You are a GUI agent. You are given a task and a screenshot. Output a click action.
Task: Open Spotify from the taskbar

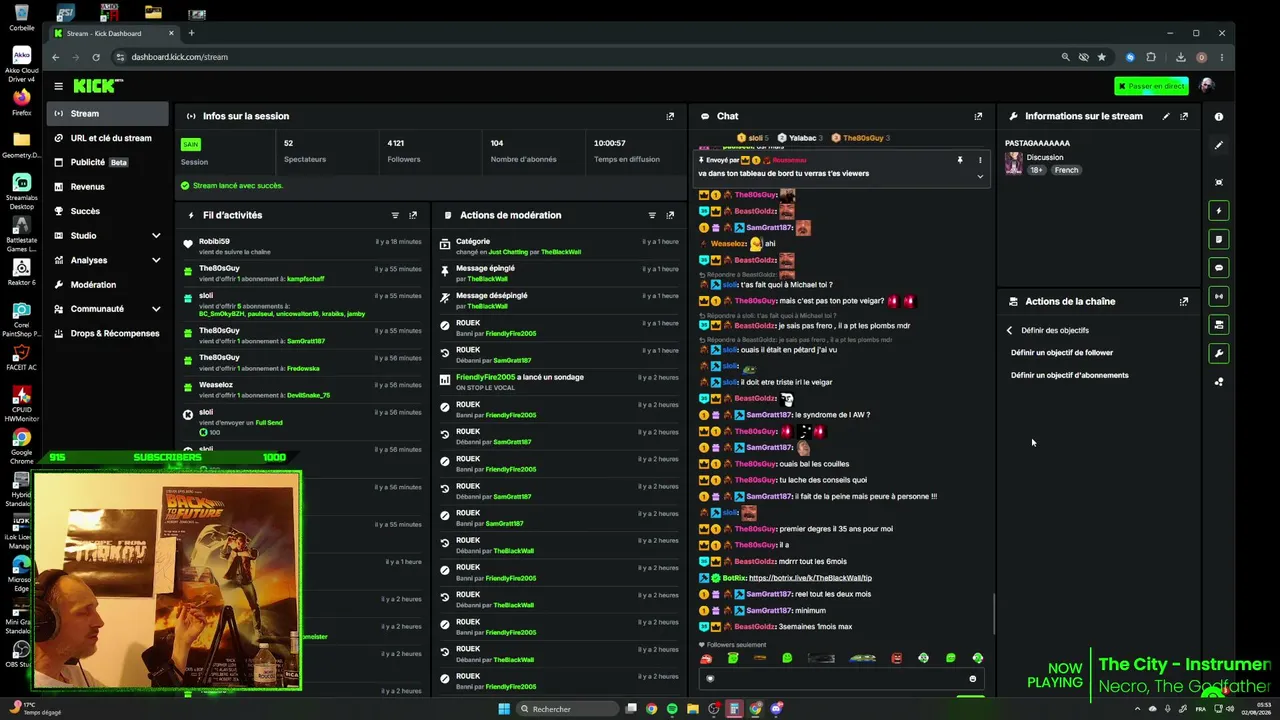[x=672, y=709]
